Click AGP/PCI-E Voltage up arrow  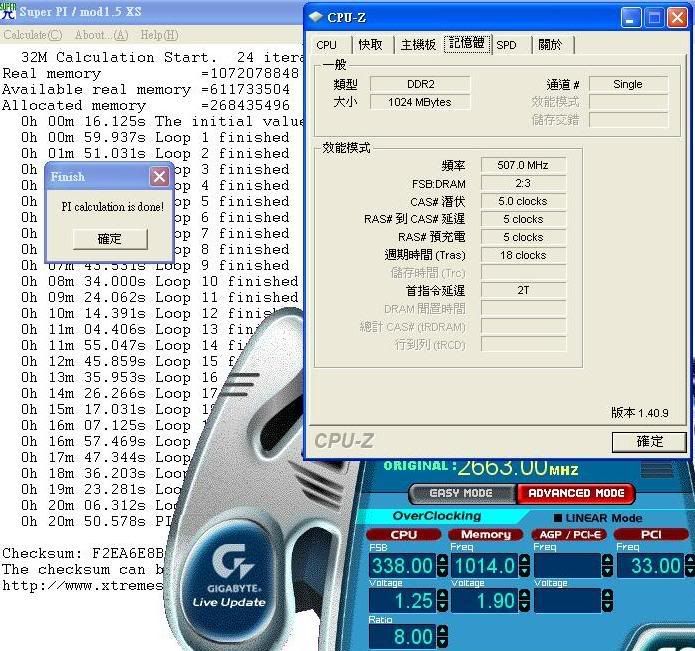pyautogui.click(x=607, y=596)
